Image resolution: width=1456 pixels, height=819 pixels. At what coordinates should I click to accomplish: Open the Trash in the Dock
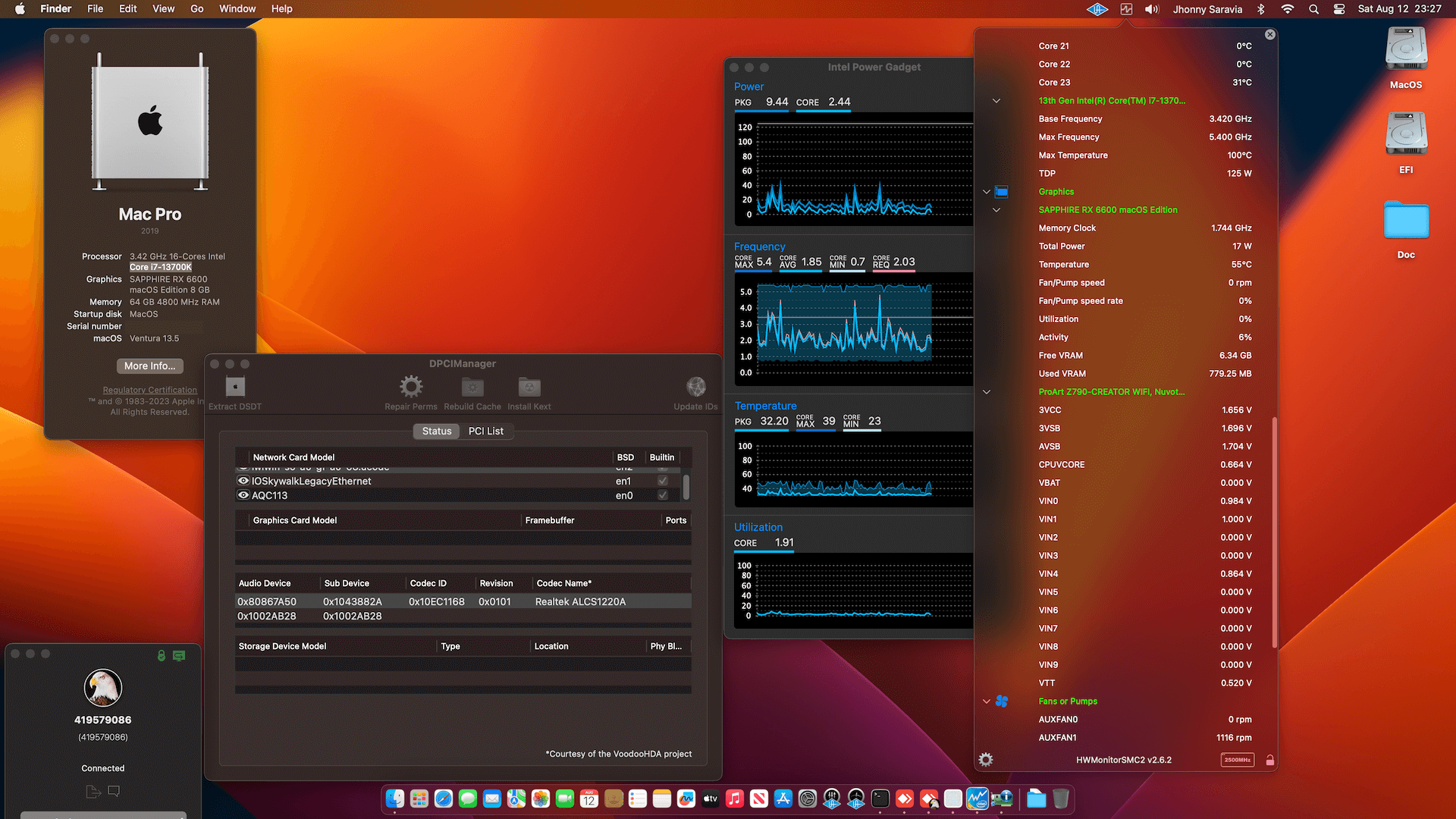click(x=1061, y=799)
